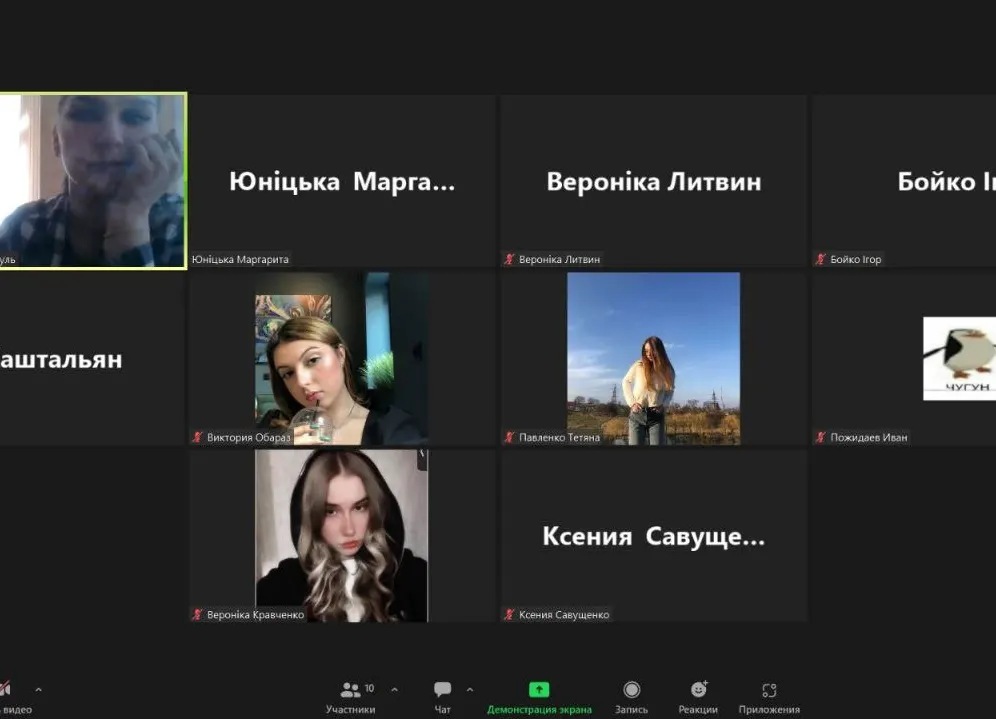Click the Вероніка Кравченко profile picture

pos(341,535)
